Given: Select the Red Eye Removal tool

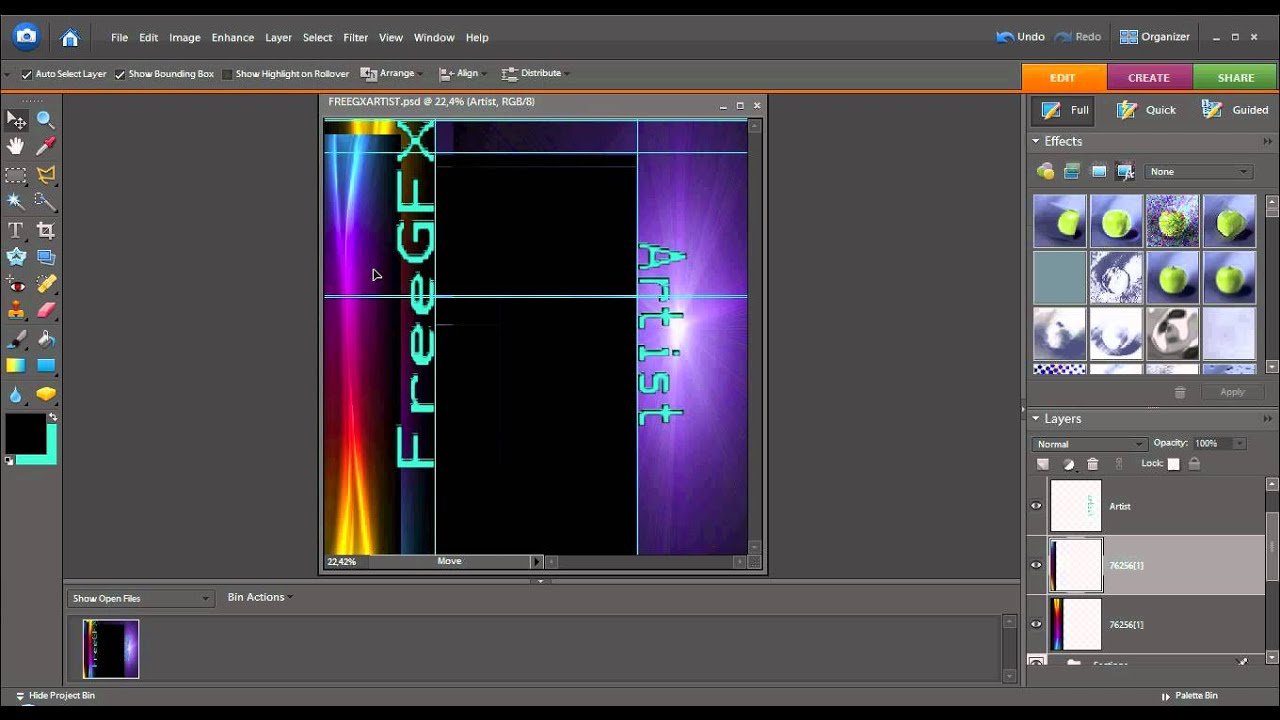Looking at the screenshot, I should coord(16,285).
